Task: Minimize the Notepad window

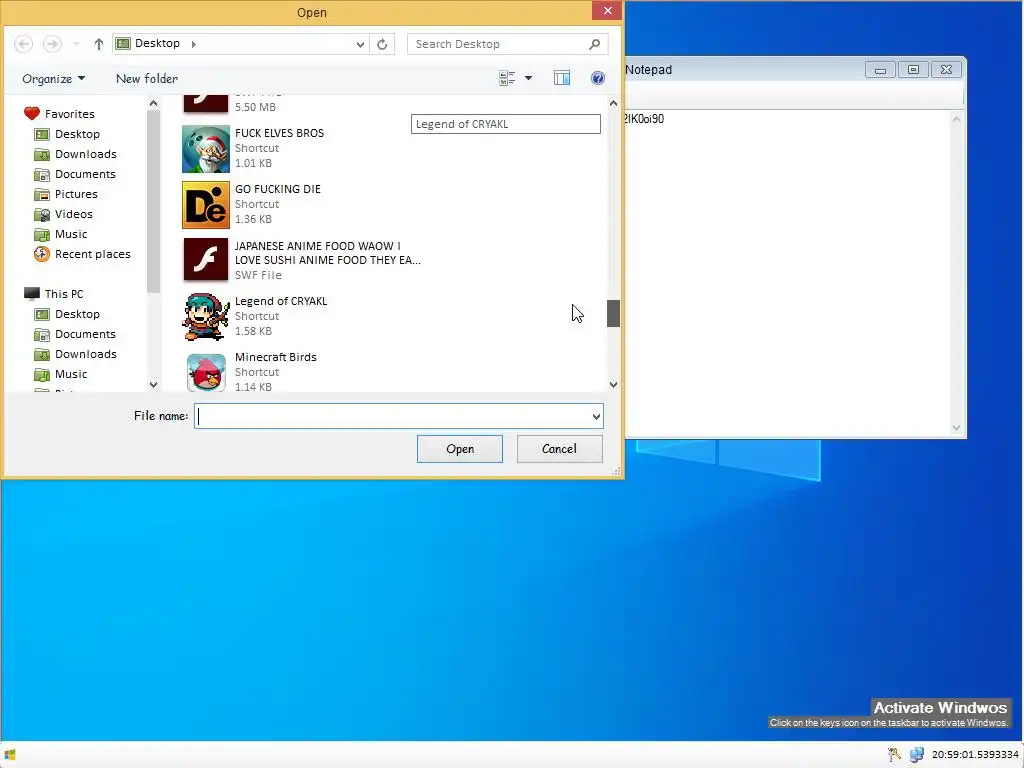Action: [880, 69]
